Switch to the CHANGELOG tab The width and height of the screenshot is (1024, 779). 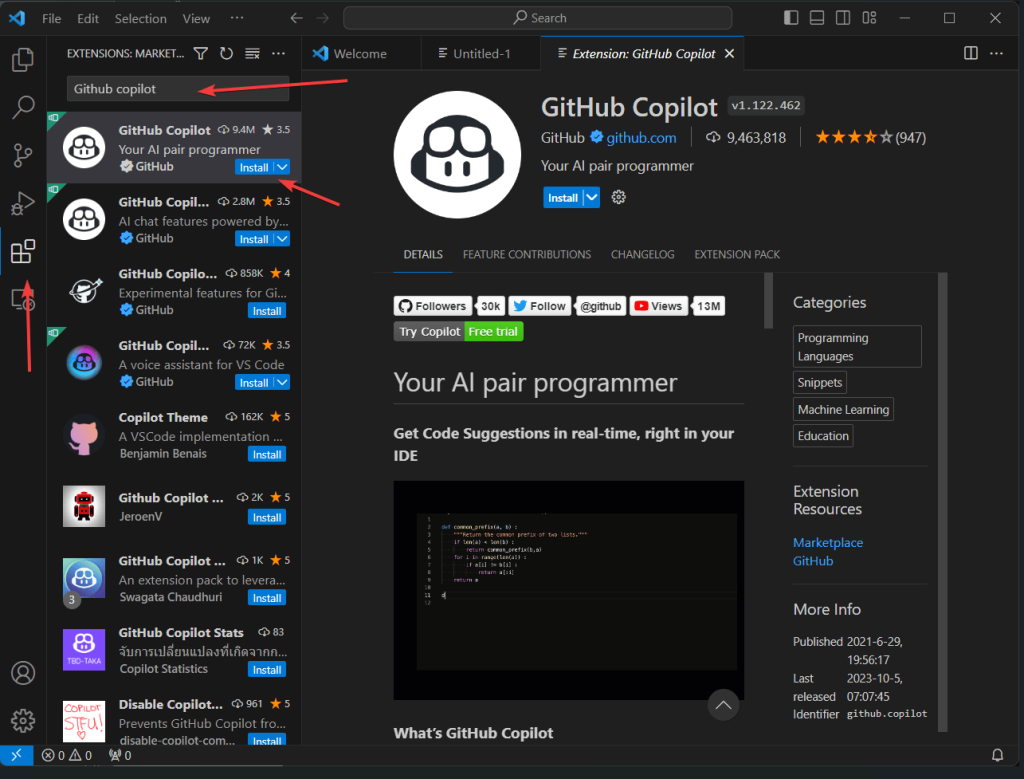click(642, 255)
